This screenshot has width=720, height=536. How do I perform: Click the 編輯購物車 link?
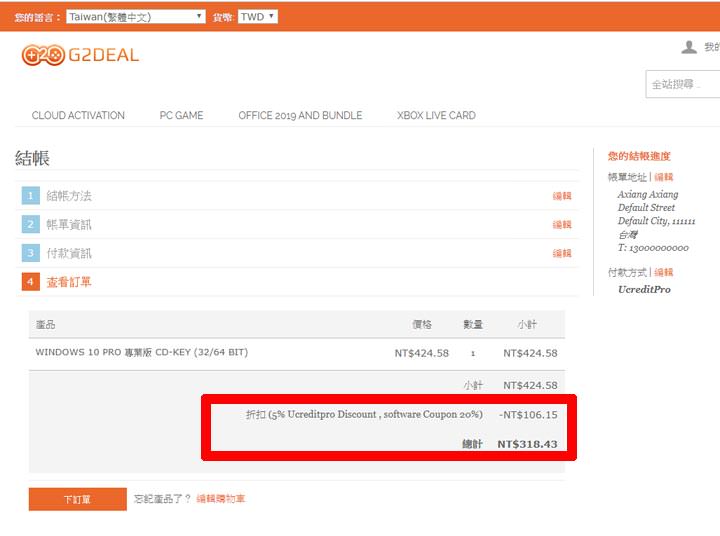tap(220, 499)
